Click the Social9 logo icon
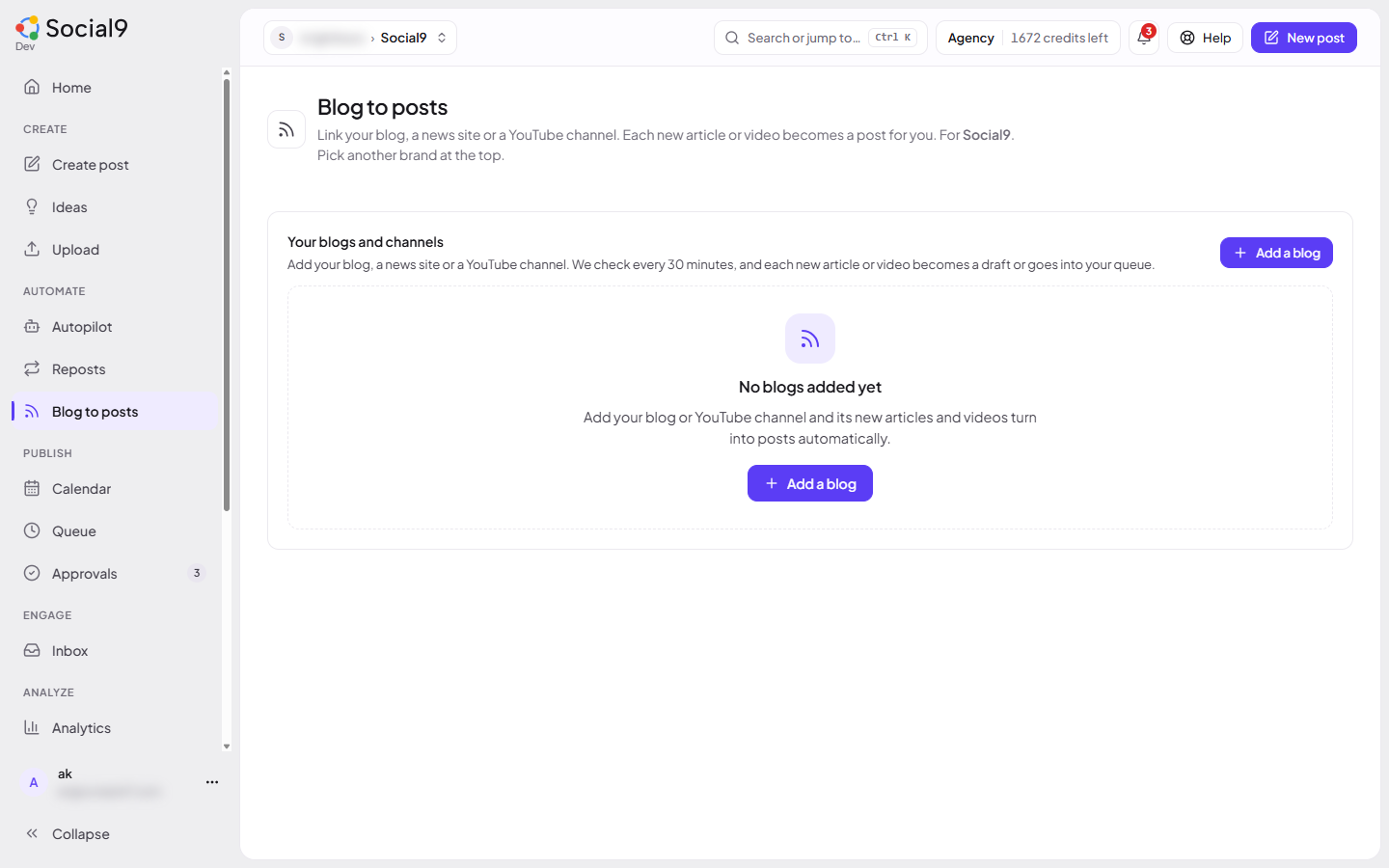This screenshot has height=868, width=1389. click(27, 28)
